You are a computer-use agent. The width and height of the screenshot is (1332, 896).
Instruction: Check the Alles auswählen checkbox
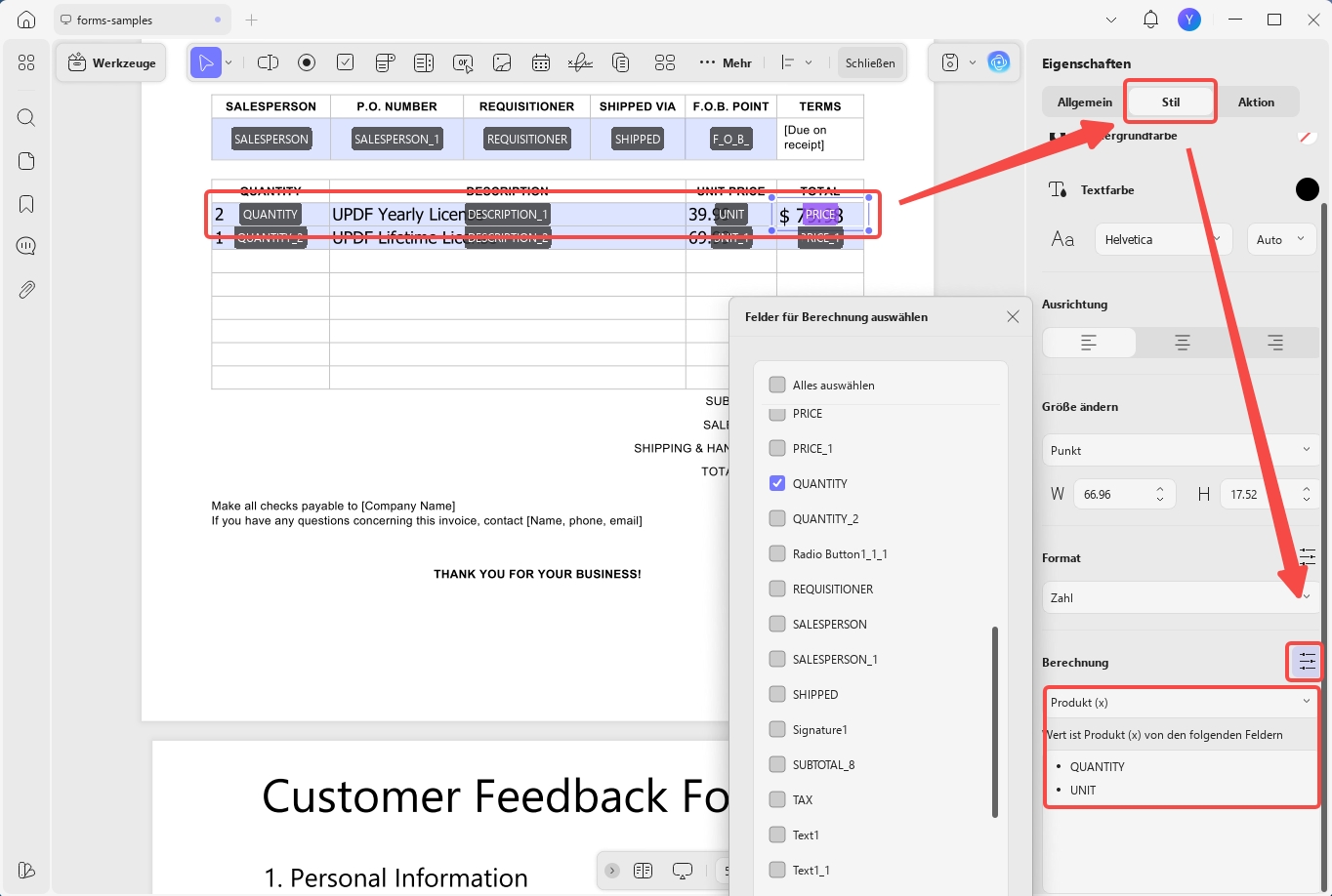(777, 385)
